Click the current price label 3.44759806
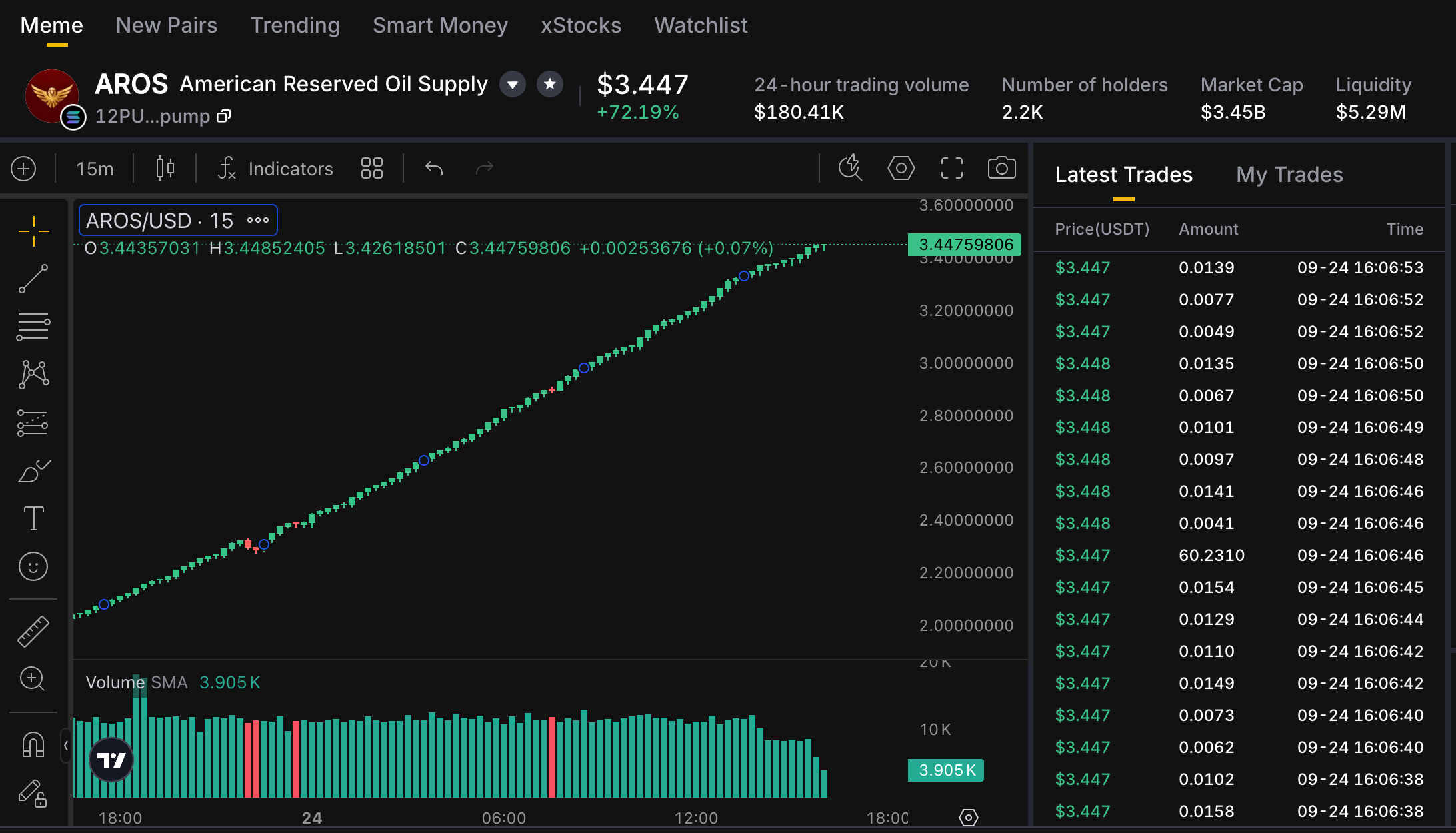The width and height of the screenshot is (1456, 833). (x=965, y=245)
